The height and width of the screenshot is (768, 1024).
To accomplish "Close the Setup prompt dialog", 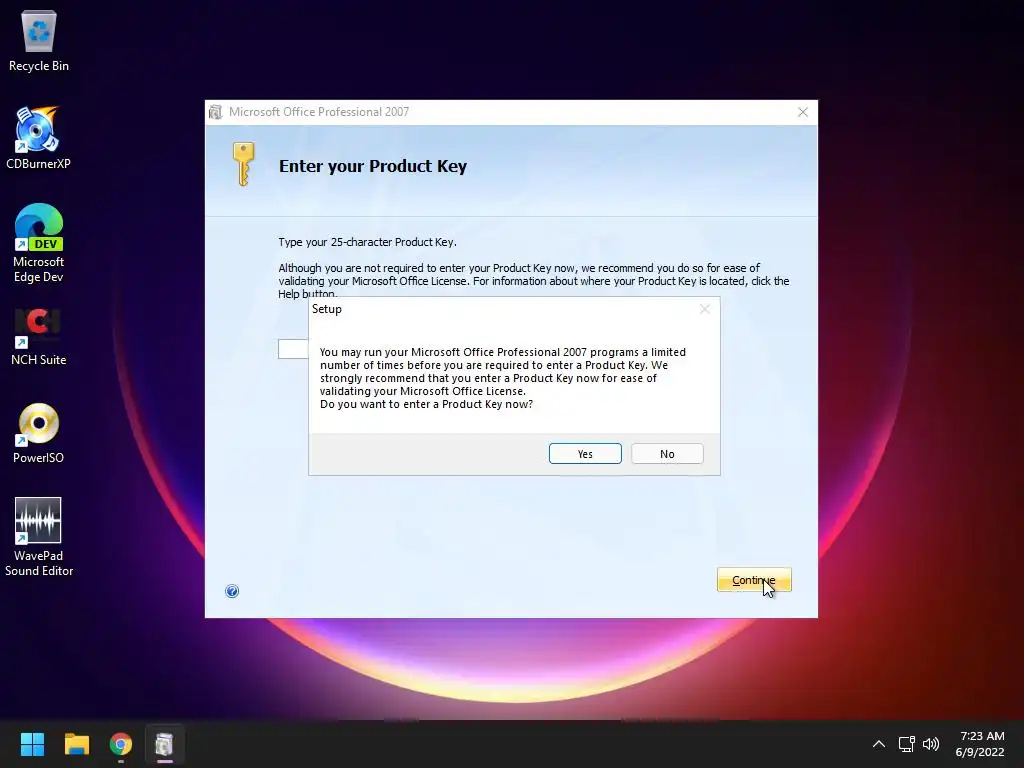I will [x=705, y=309].
